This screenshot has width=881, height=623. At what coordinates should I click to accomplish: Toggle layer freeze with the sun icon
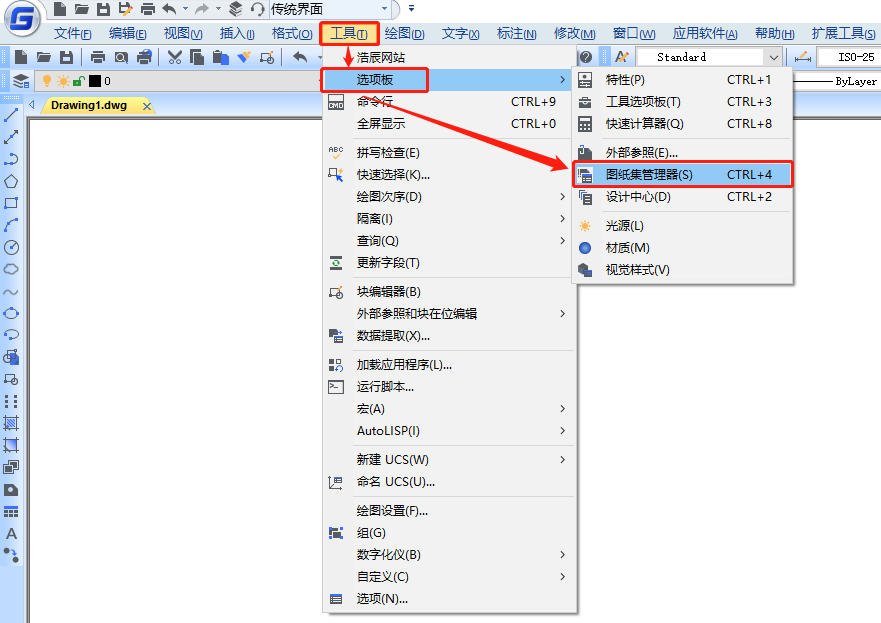64,81
